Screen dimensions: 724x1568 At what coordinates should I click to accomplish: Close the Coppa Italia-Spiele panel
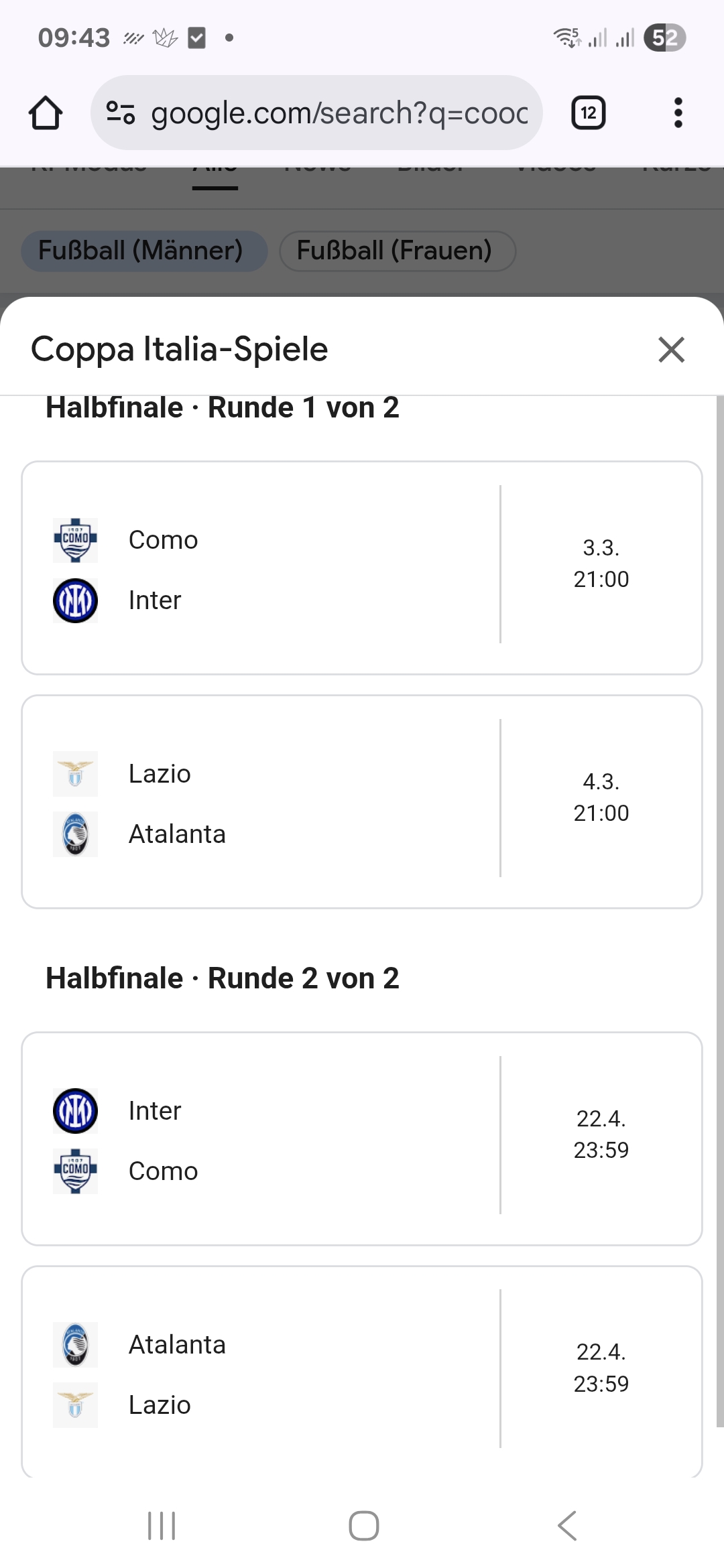click(671, 350)
